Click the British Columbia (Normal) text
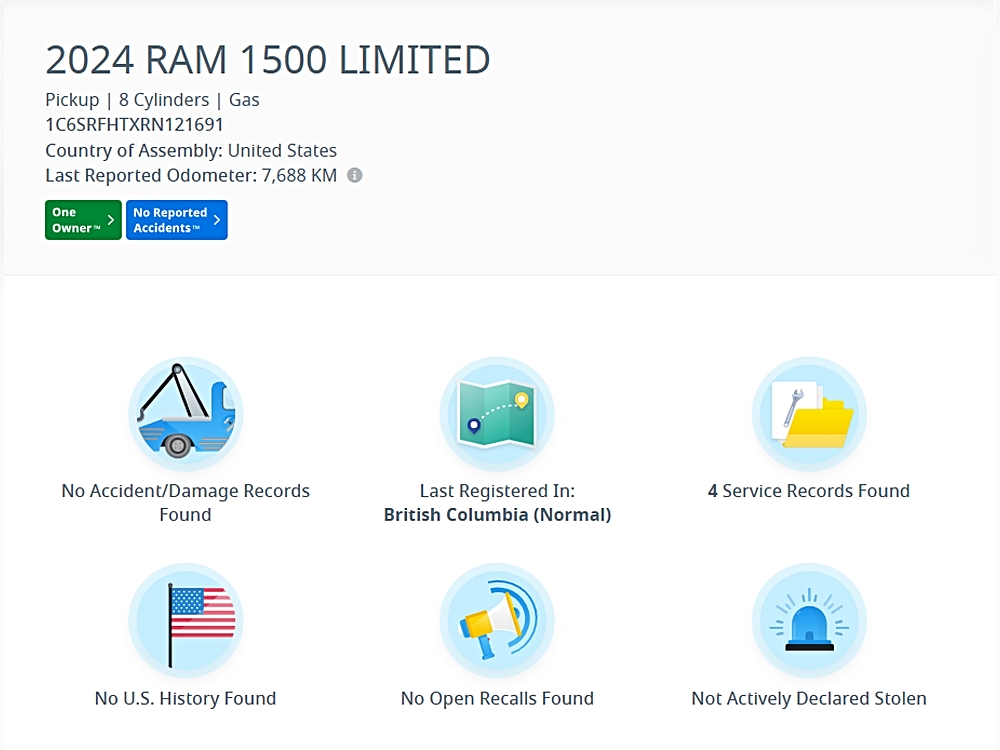The height and width of the screenshot is (750, 1000). coord(497,515)
